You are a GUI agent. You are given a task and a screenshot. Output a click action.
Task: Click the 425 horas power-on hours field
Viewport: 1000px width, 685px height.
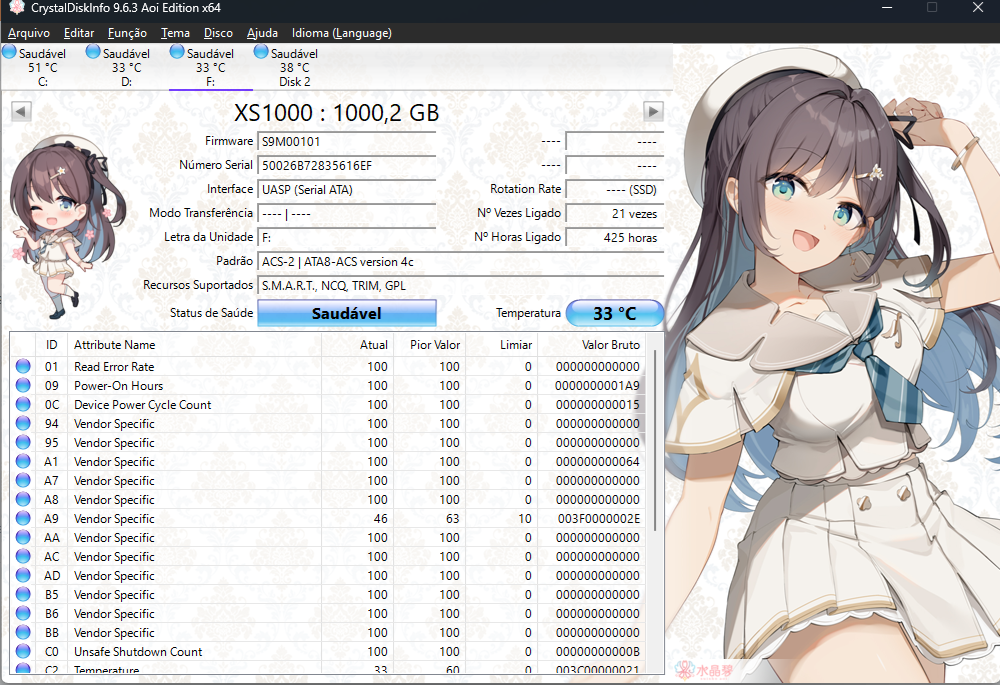click(x=615, y=237)
